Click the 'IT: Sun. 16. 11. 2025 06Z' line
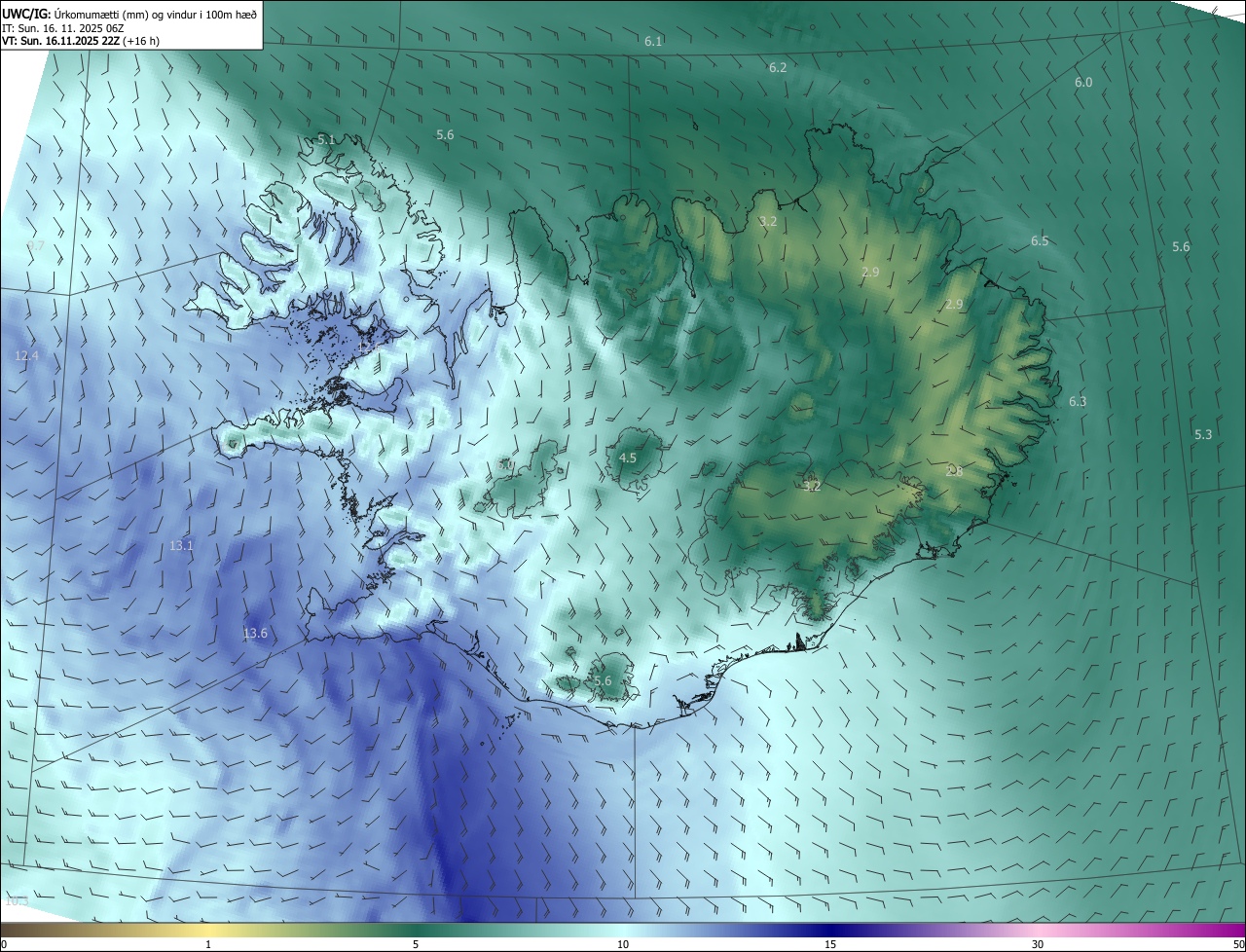The image size is (1246, 952). [64, 28]
